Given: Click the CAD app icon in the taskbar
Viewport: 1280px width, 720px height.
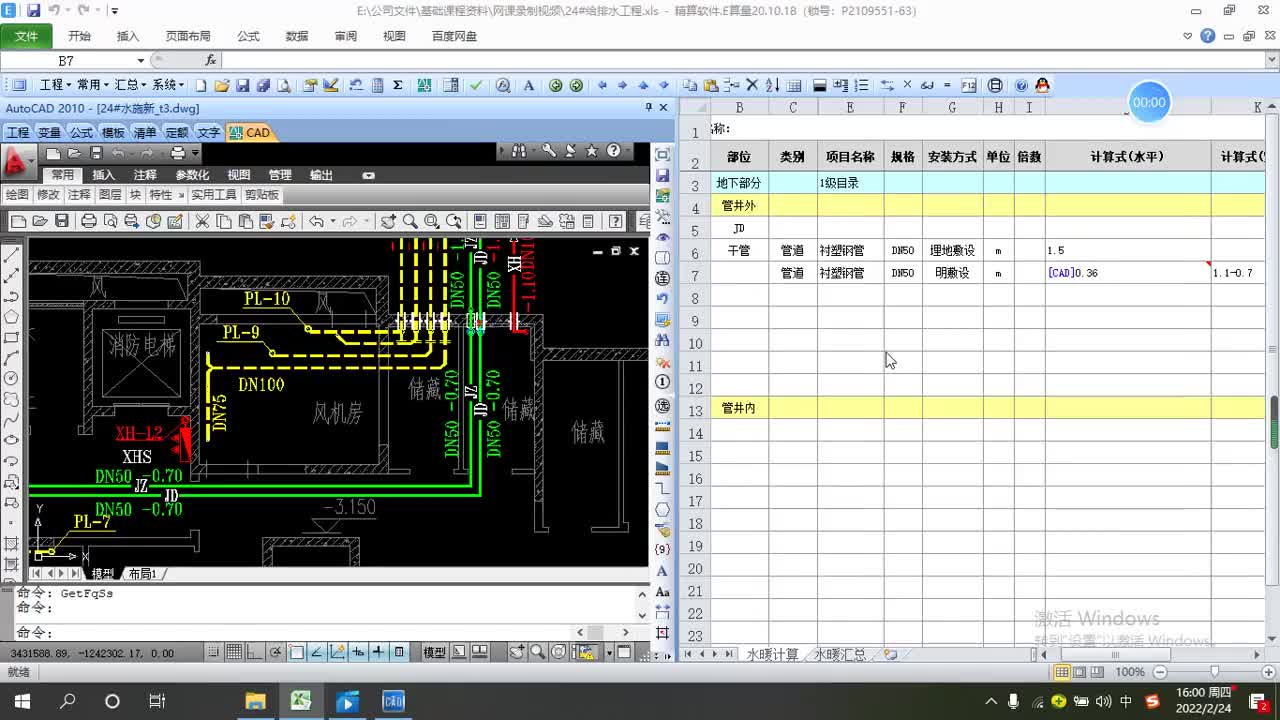Looking at the screenshot, I should point(393,701).
